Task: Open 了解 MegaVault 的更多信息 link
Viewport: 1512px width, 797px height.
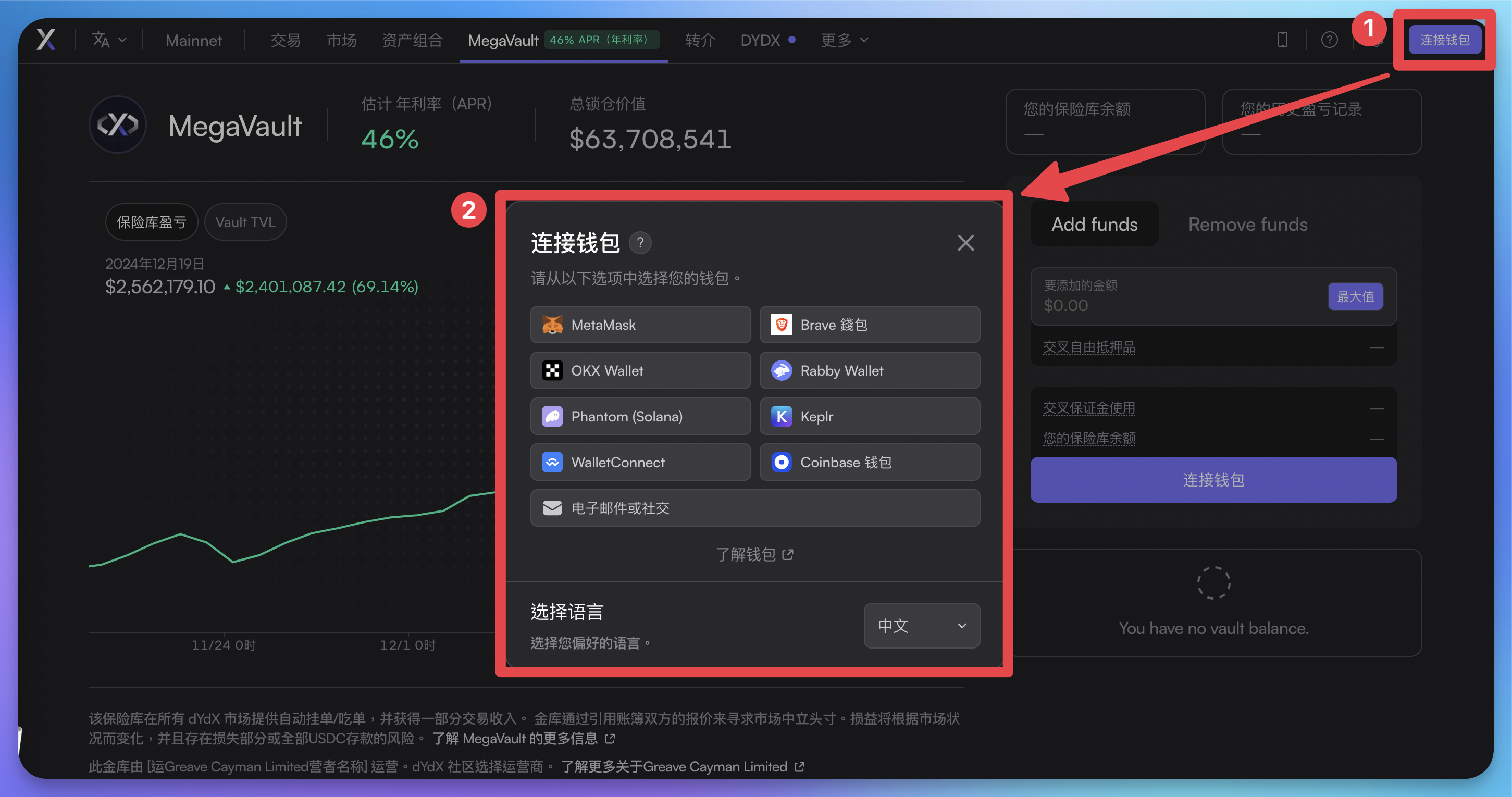Action: [524, 738]
